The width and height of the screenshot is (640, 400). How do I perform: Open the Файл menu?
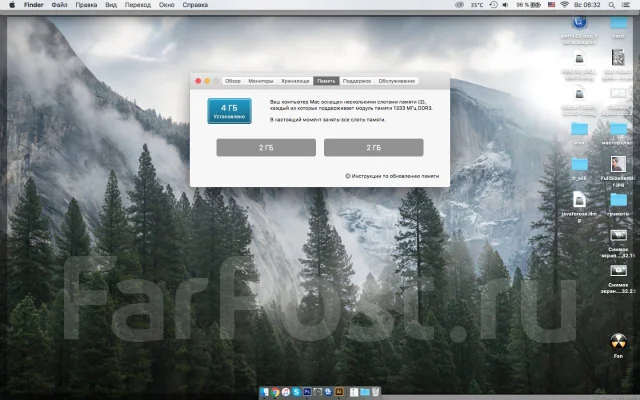(60, 5)
